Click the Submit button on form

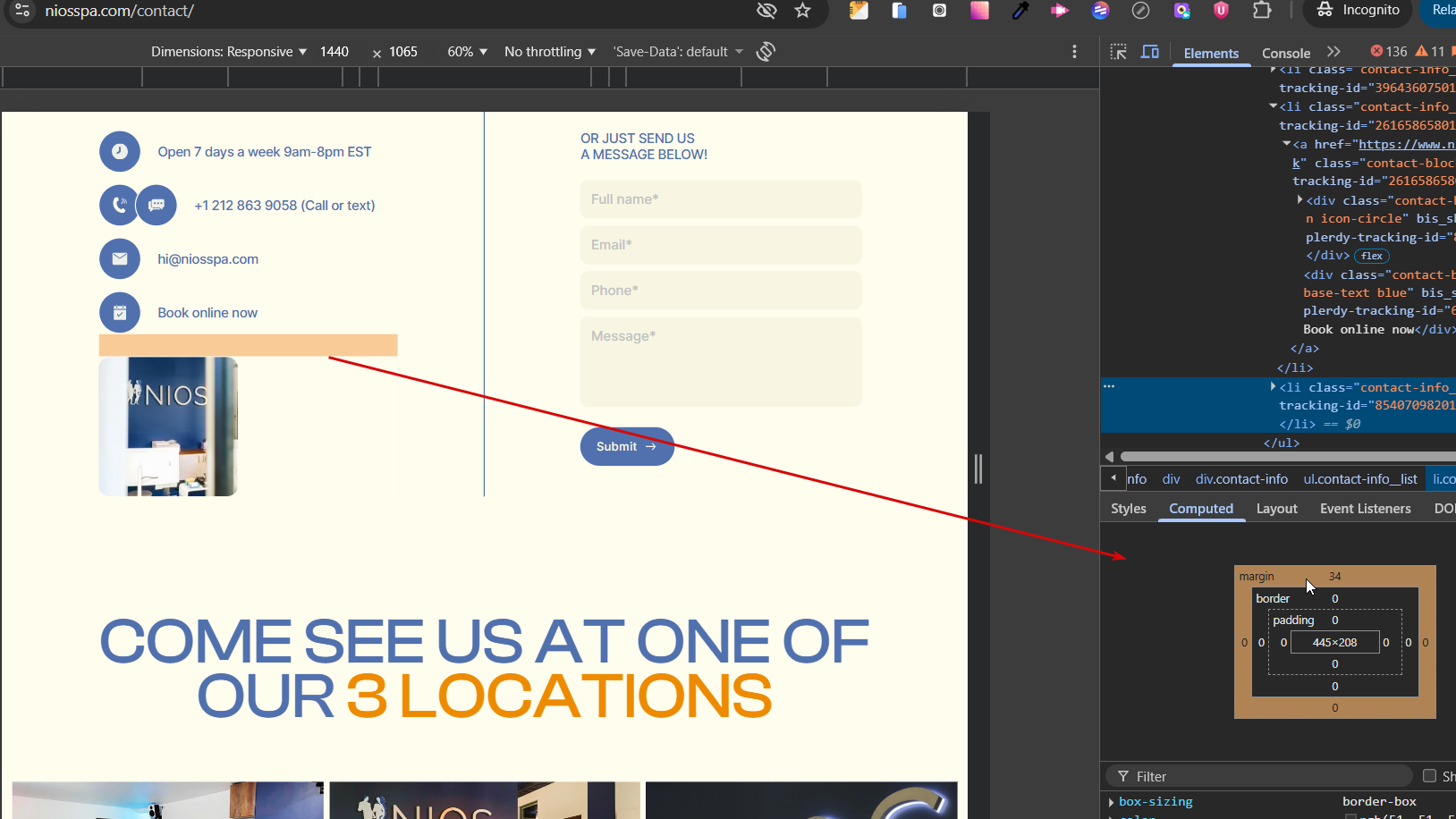click(x=626, y=446)
